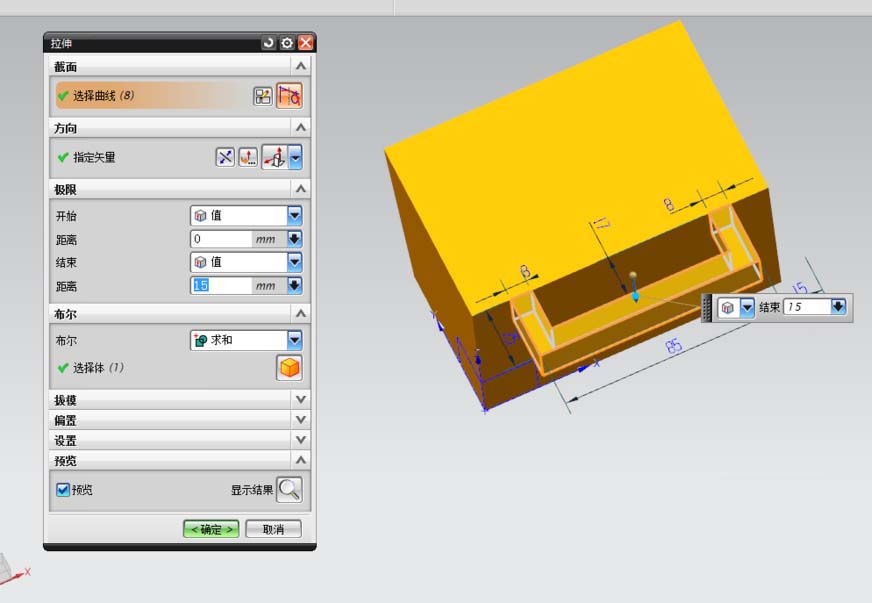This screenshot has height=603, width=872.
Task: Expand the 拔模 section
Action: (x=299, y=399)
